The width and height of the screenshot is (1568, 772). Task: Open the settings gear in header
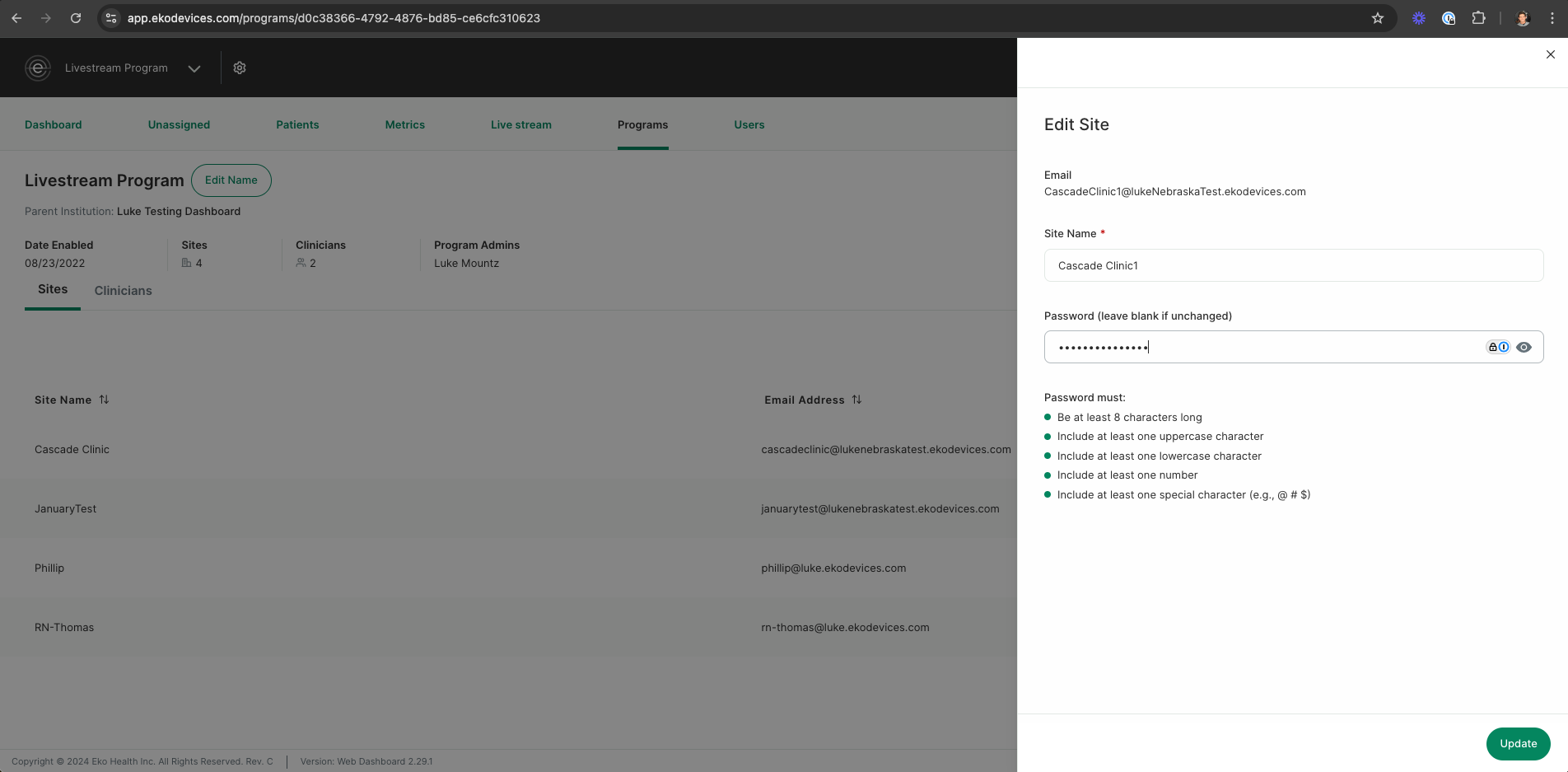point(240,68)
